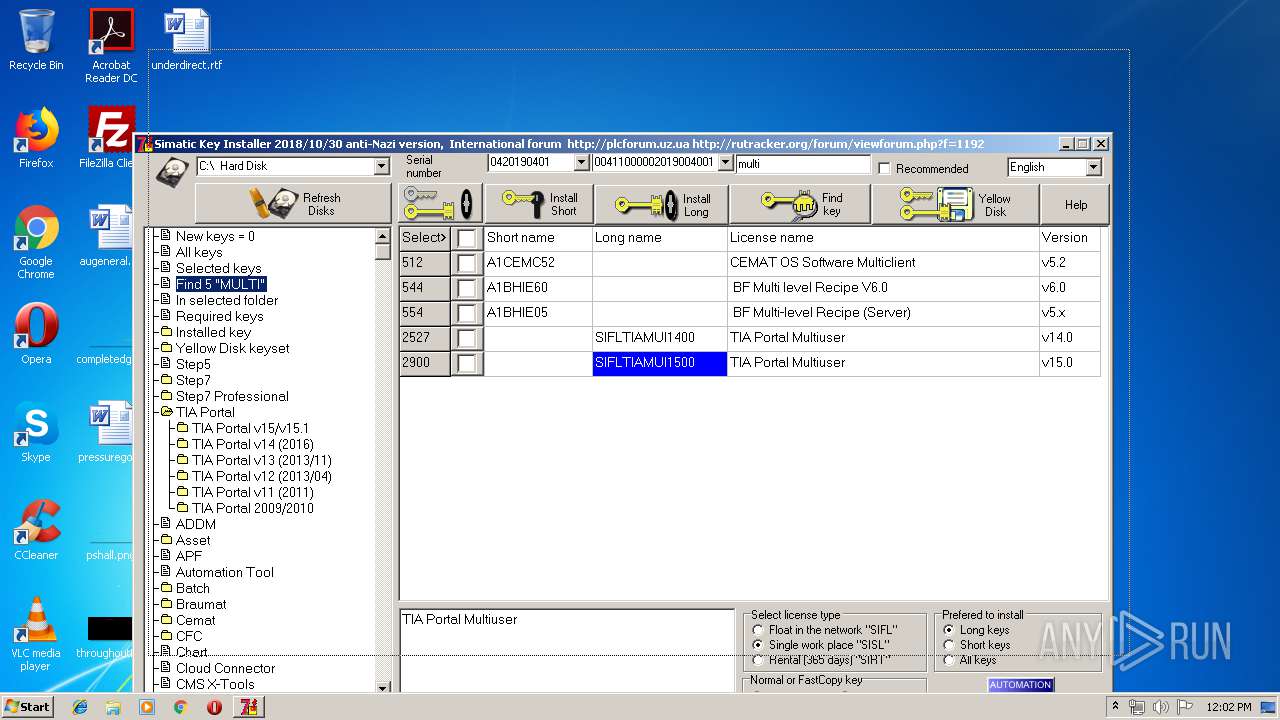1280x720 pixels.
Task: Open the Find key tool
Action: (x=800, y=204)
